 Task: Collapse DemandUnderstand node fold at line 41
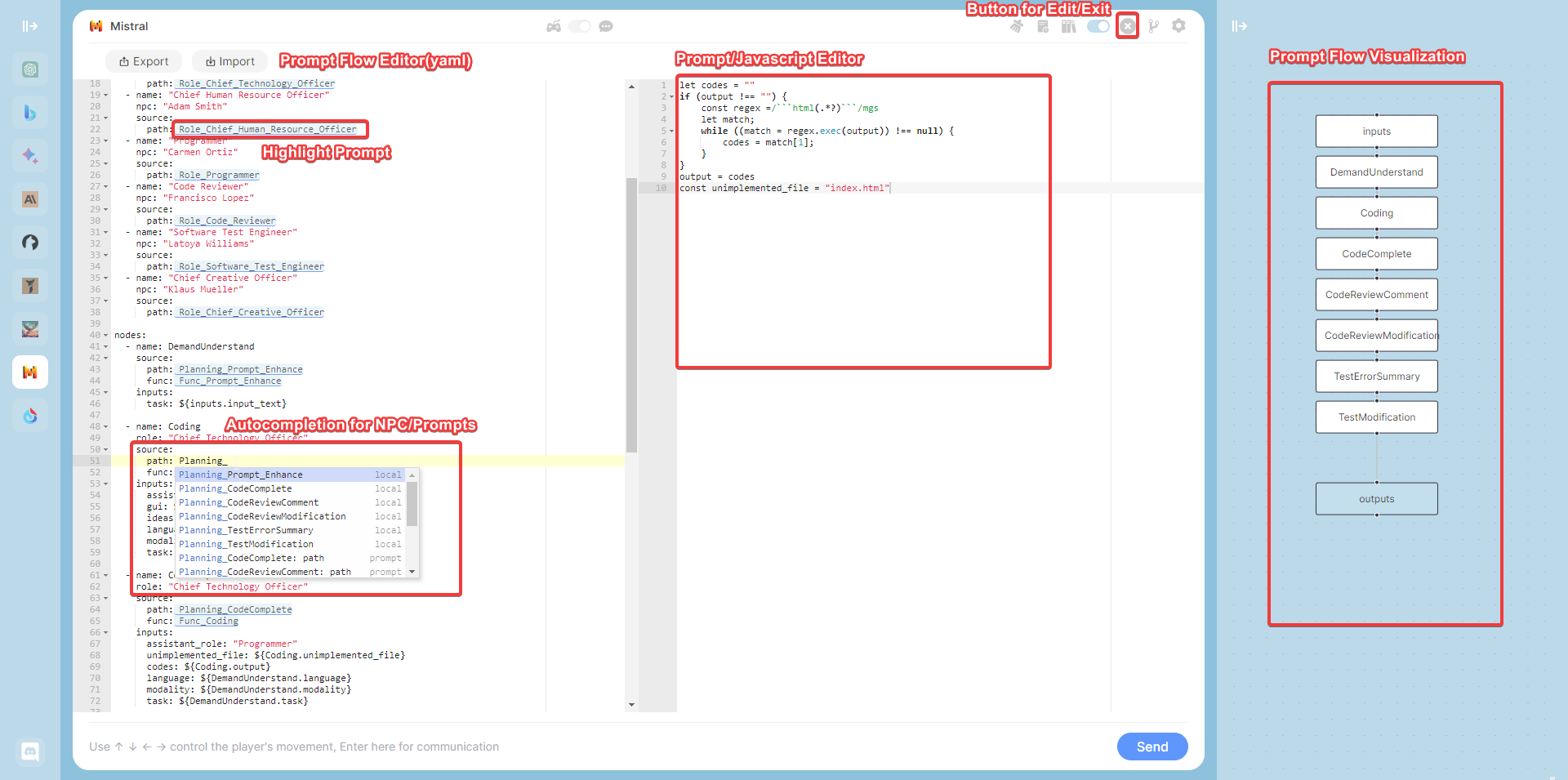point(106,347)
